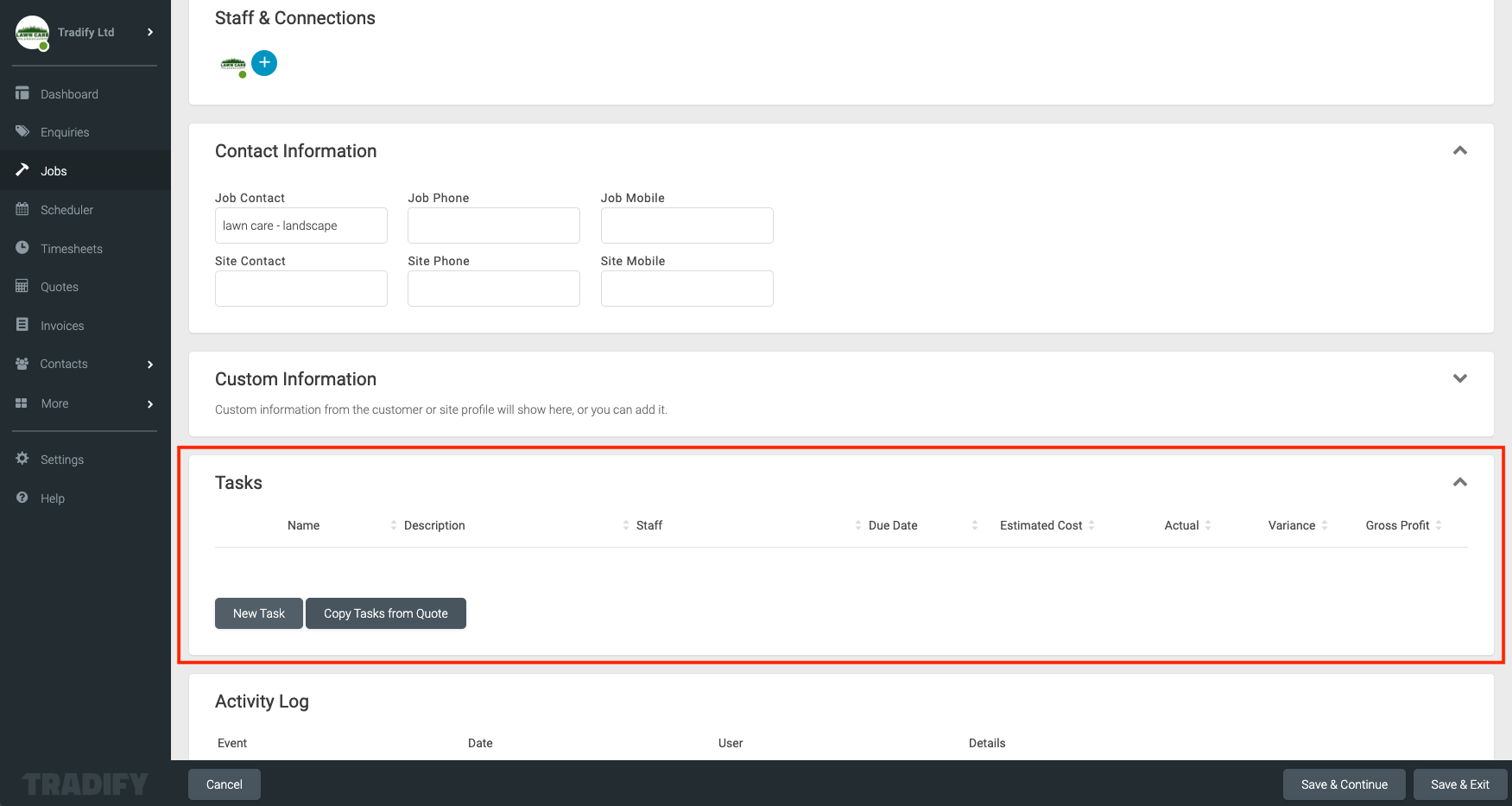
Task: Expand the Tradify Ltd account chevron
Action: [149, 32]
